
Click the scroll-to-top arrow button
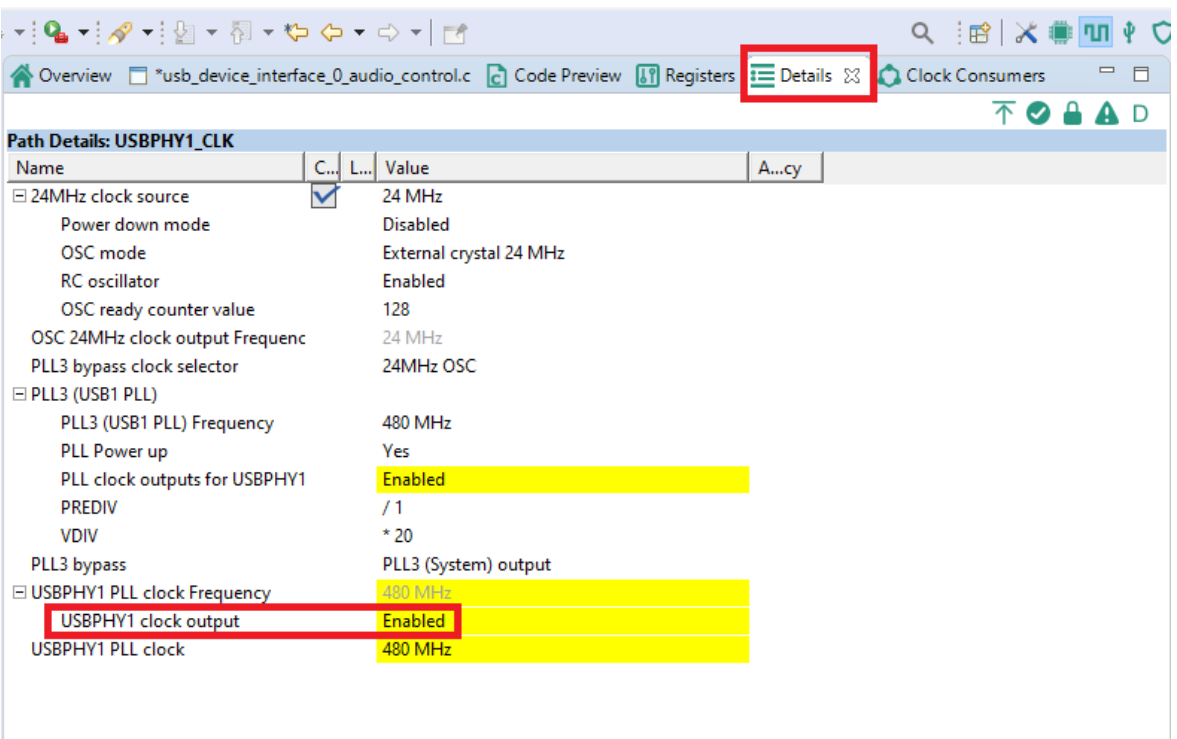point(1003,113)
